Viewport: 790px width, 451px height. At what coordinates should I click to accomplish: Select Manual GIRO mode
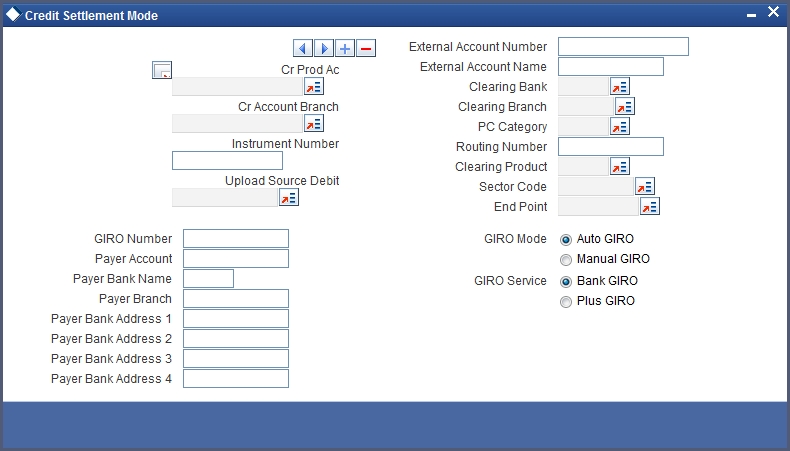point(566,260)
